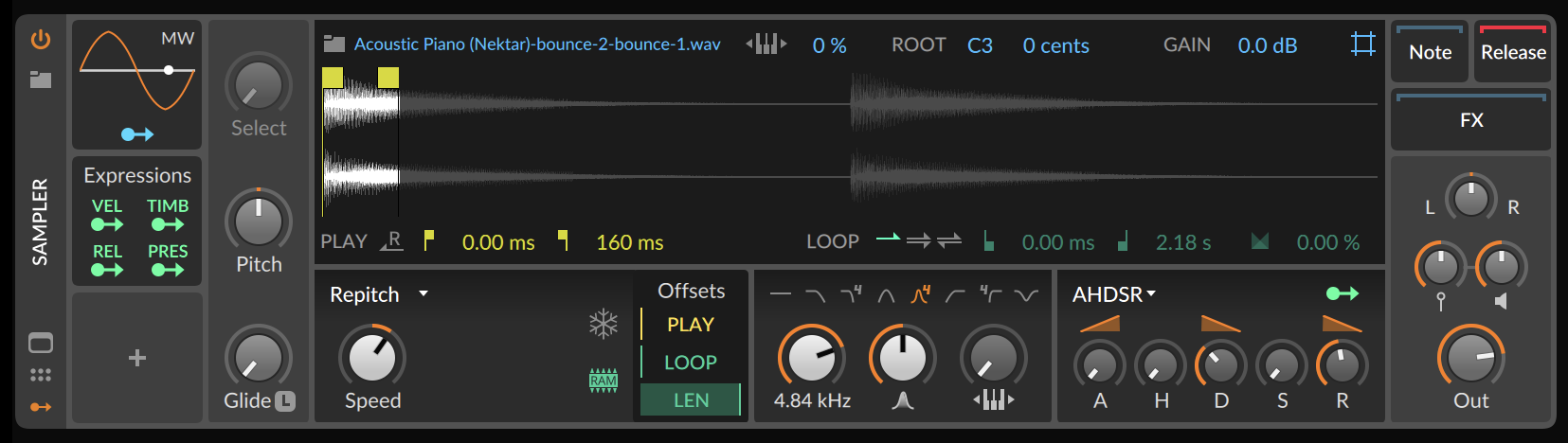Toggle the reverse playback R button
1568x443 pixels.
pyautogui.click(x=392, y=241)
